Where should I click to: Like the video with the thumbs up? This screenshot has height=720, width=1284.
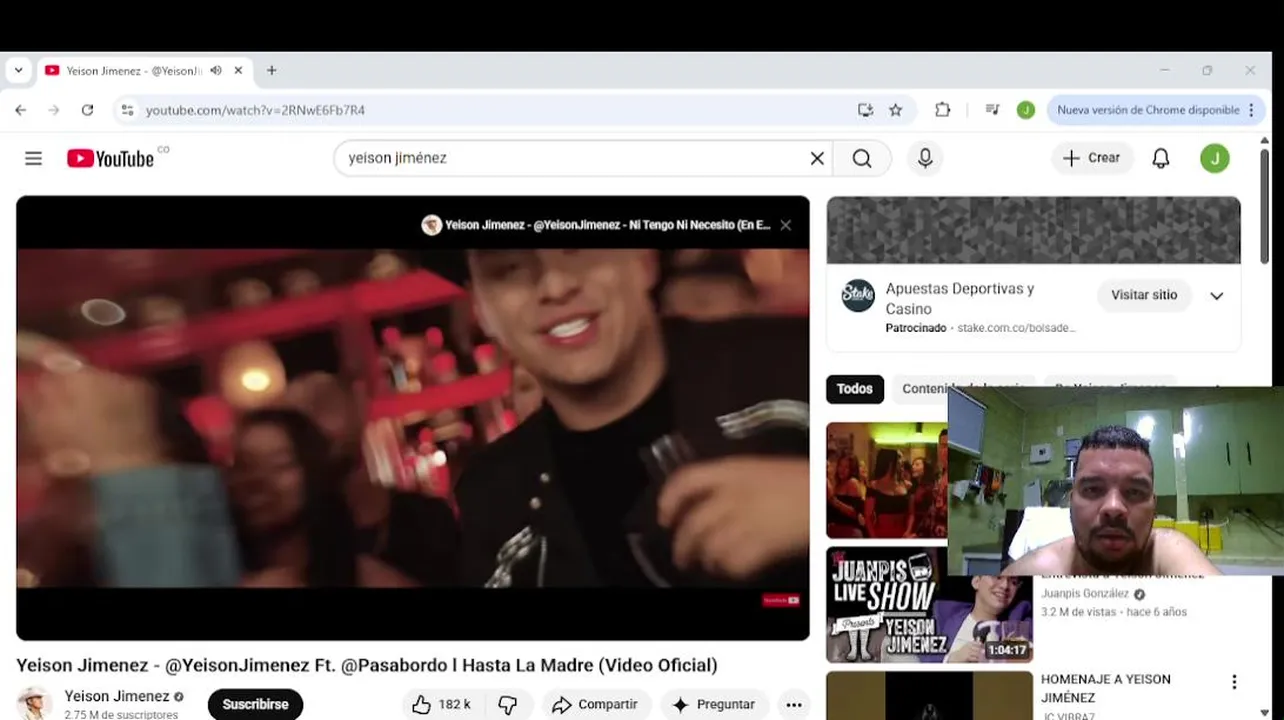(442, 705)
